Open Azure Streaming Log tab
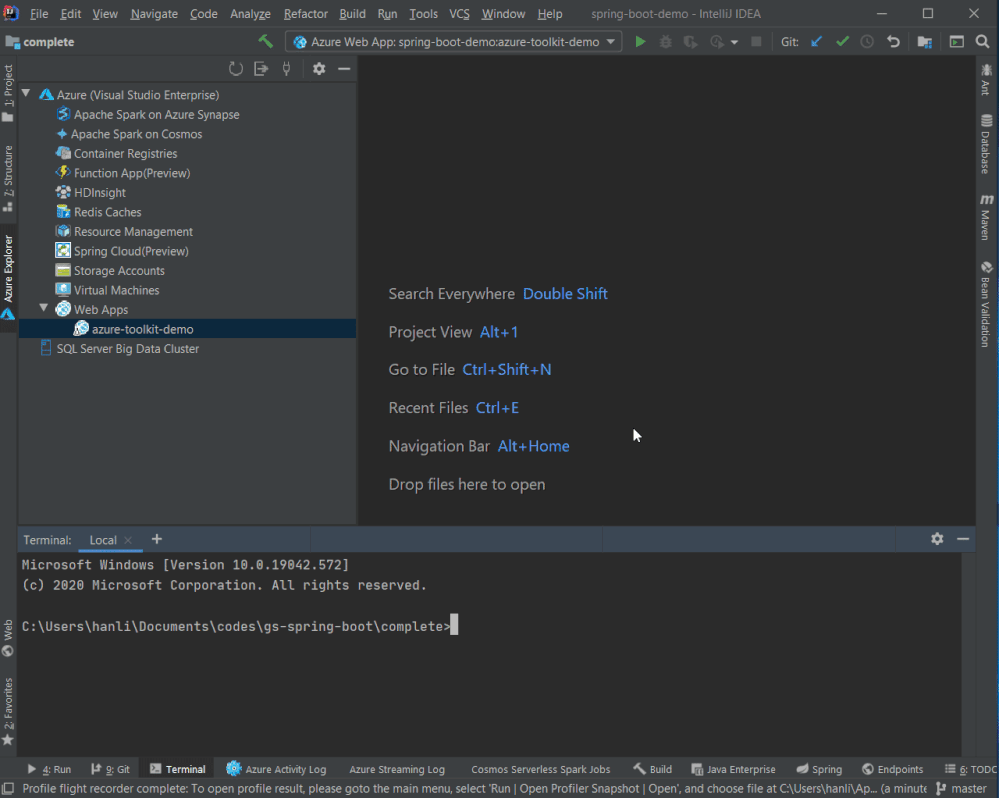The image size is (999, 798). coord(397,769)
